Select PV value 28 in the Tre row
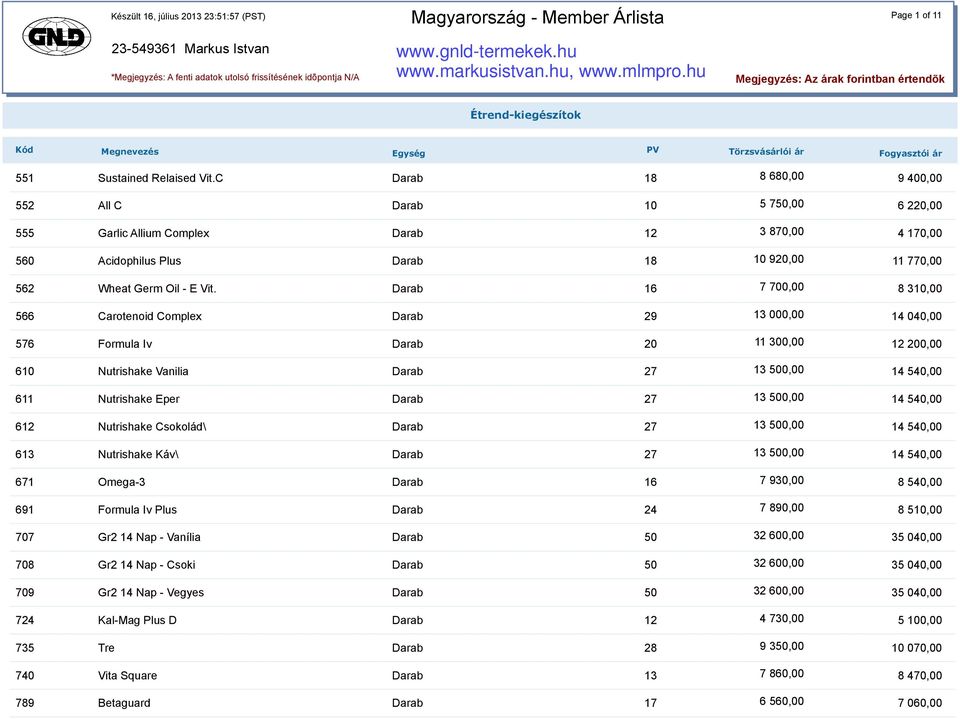This screenshot has height=719, width=960. tap(650, 648)
